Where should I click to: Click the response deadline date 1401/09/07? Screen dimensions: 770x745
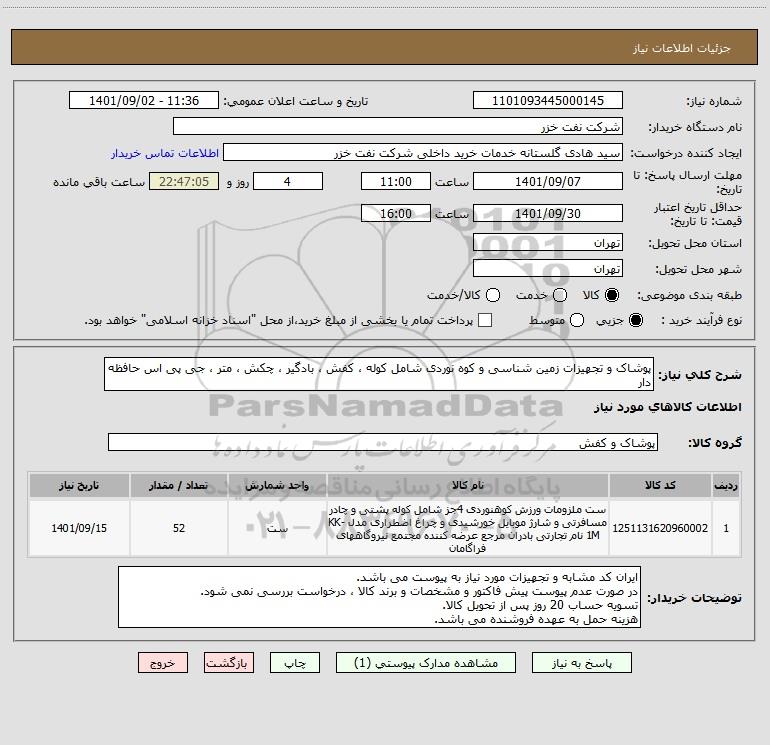click(548, 181)
